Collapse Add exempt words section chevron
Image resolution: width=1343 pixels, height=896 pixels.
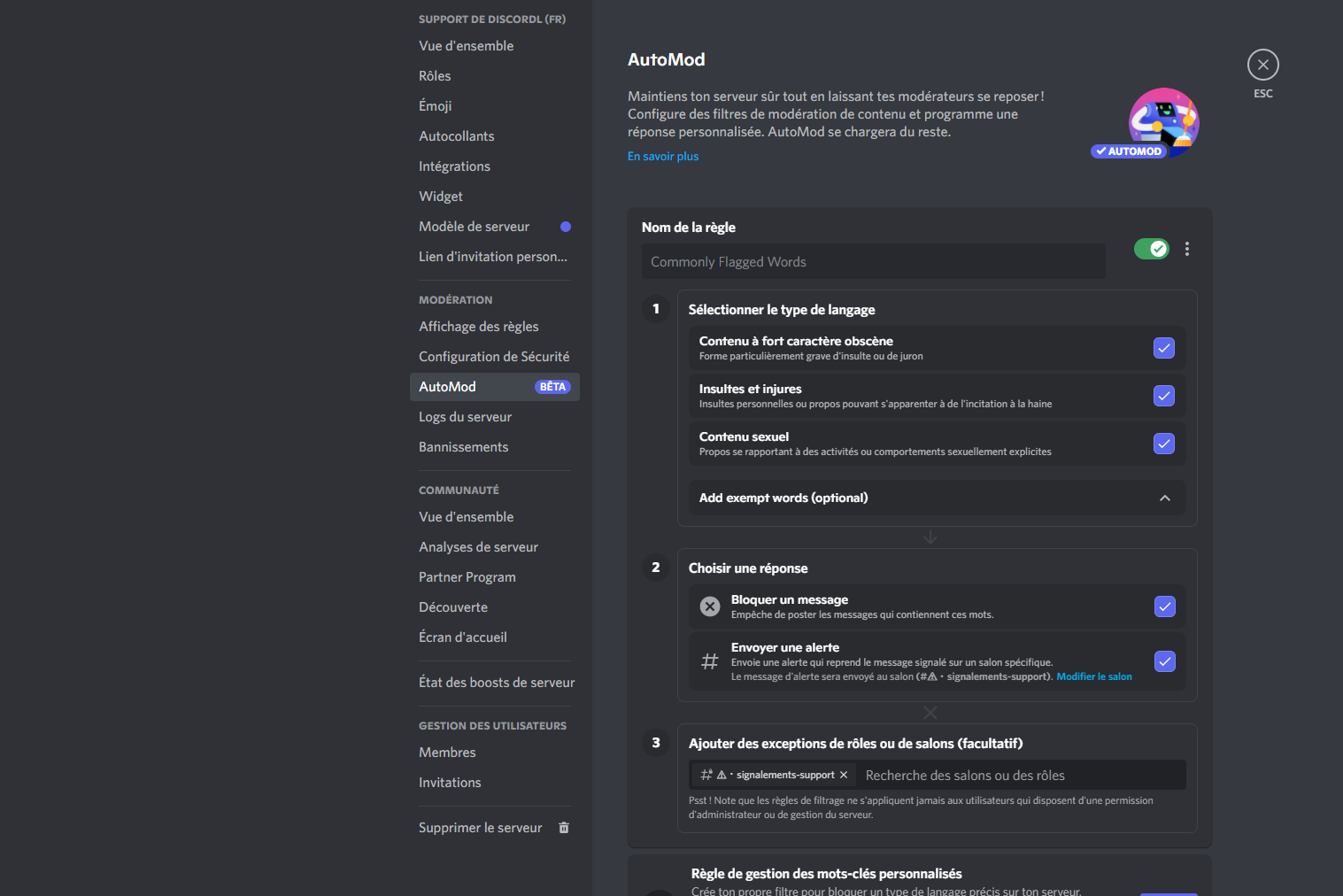1164,498
